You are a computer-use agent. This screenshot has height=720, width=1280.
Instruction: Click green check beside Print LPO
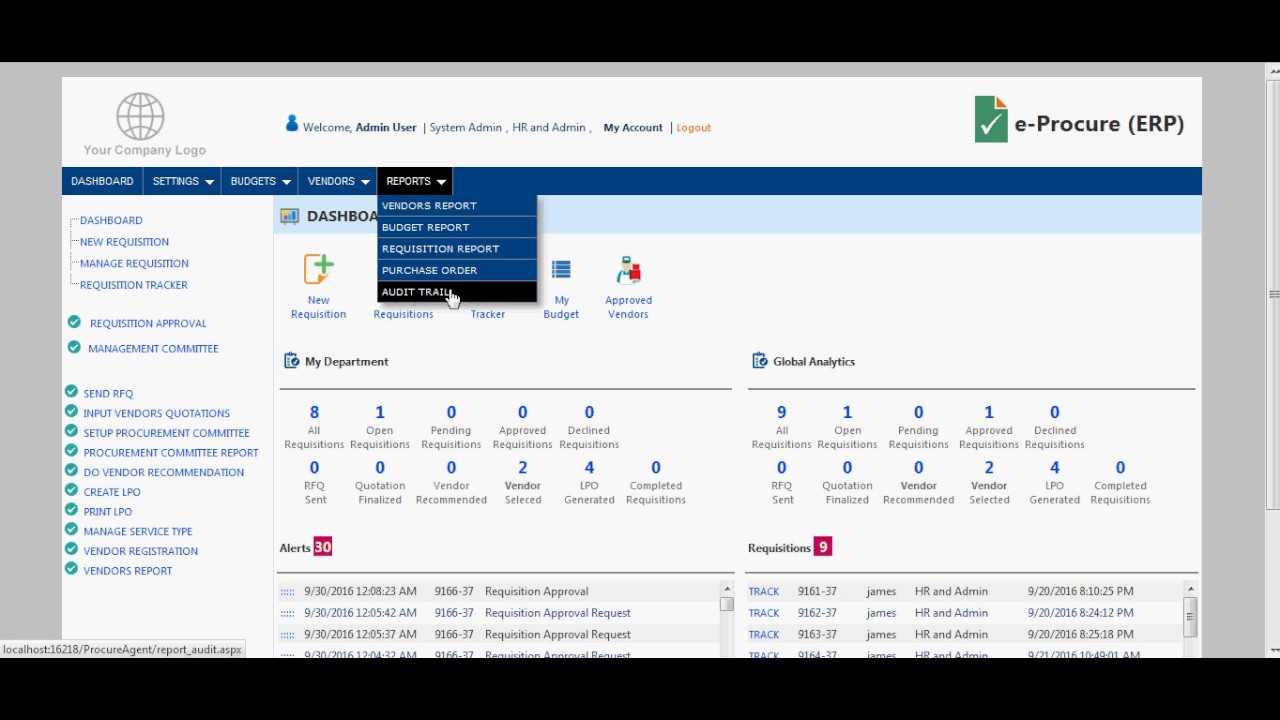tap(71, 510)
